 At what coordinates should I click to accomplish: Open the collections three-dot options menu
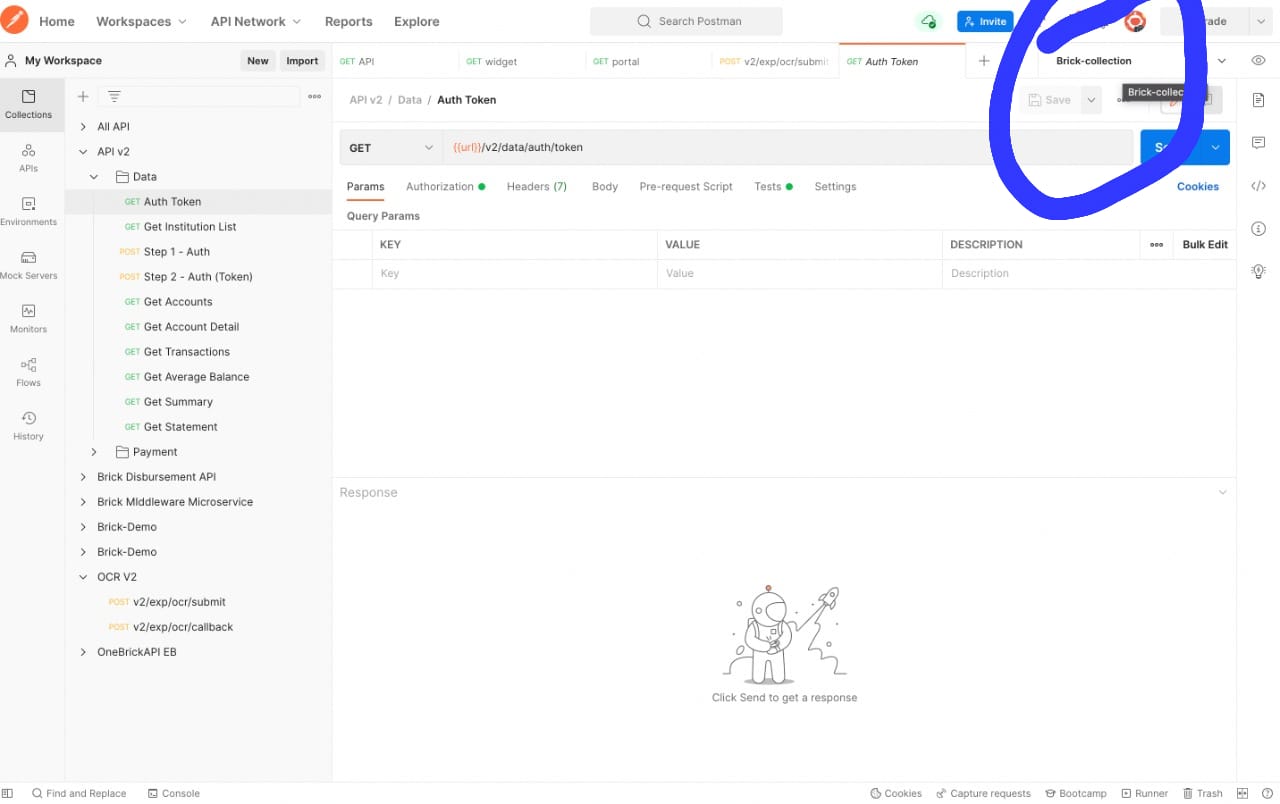[314, 96]
